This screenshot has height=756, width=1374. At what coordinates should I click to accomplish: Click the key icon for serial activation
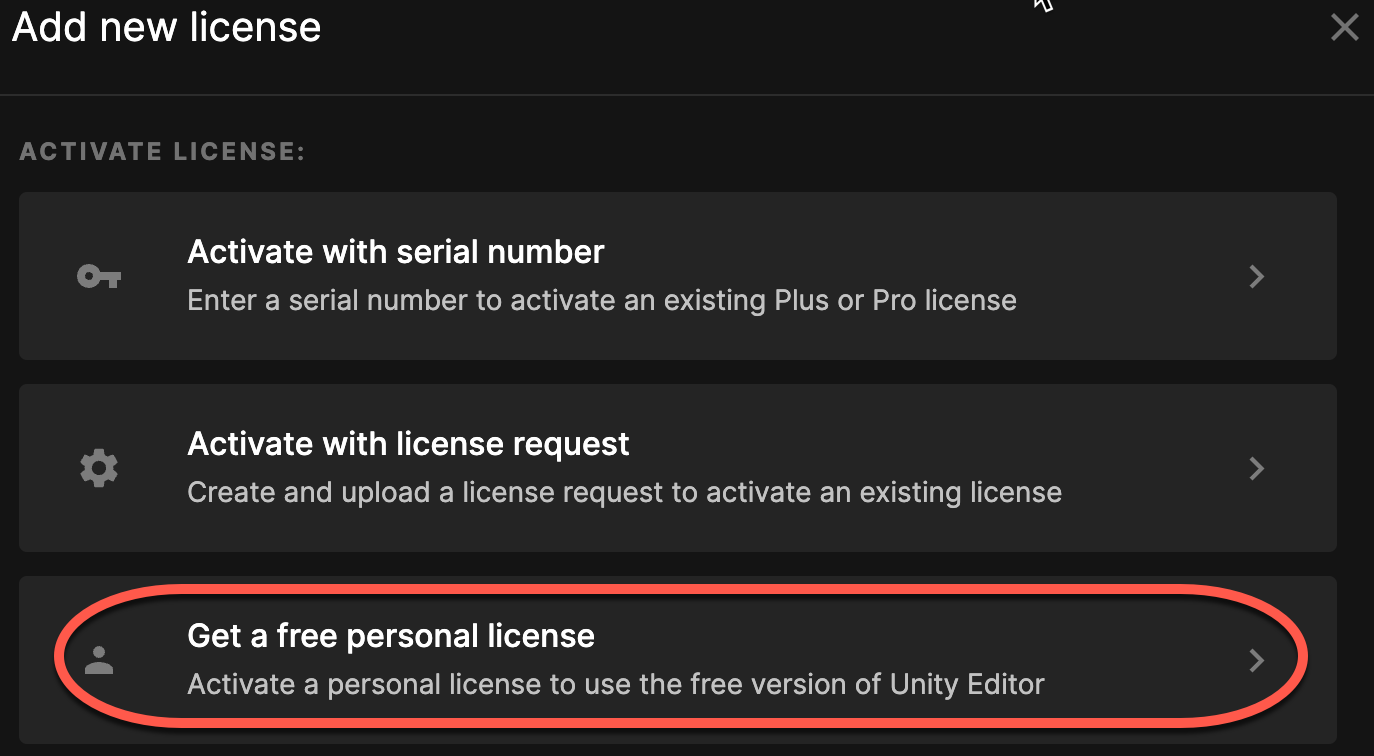98,276
